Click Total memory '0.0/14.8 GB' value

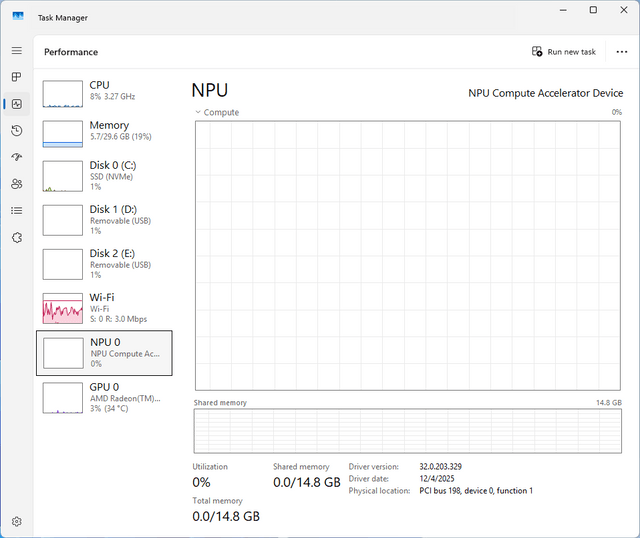coord(226,516)
